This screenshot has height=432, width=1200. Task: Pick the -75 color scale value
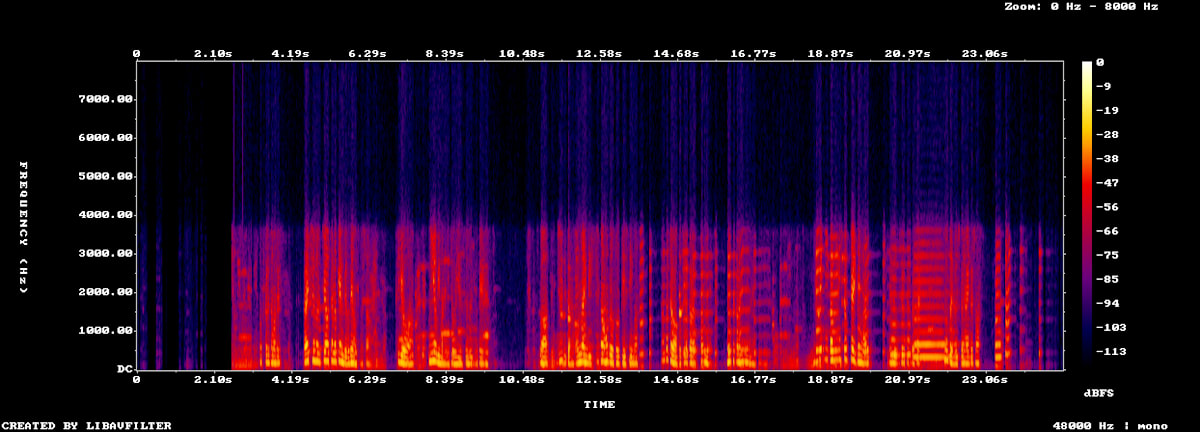1107,255
